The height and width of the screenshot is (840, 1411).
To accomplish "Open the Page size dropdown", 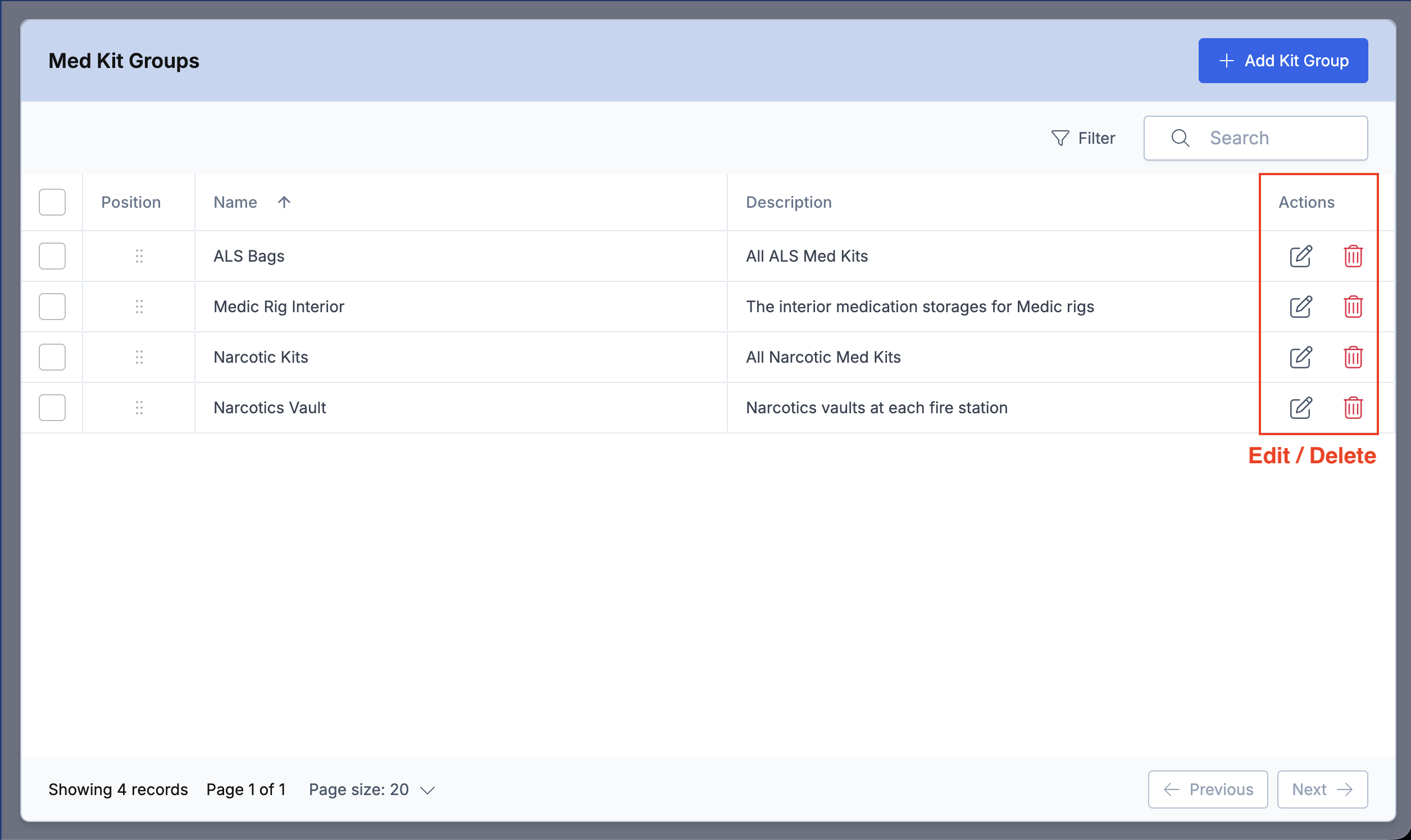I will coord(372,789).
